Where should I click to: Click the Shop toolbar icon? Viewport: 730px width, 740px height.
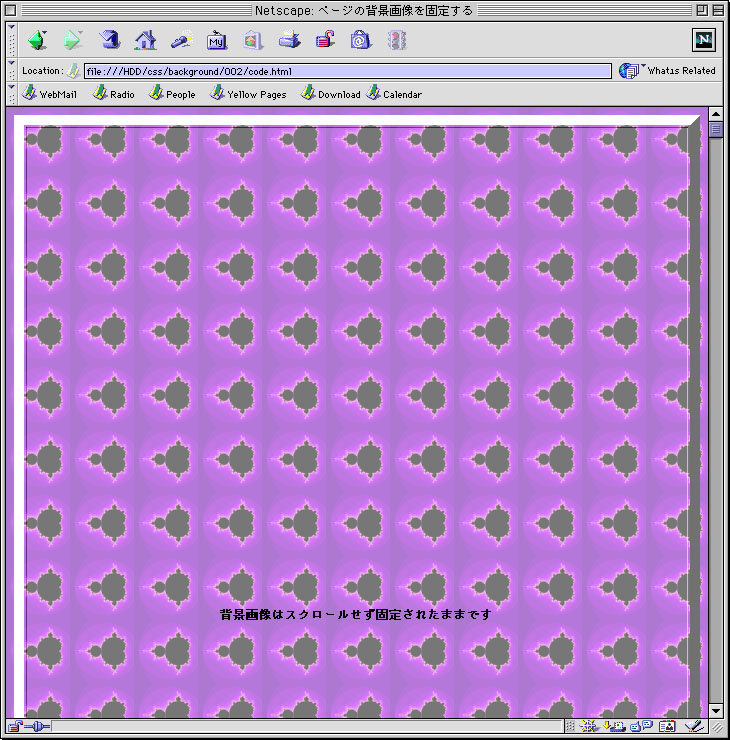360,40
